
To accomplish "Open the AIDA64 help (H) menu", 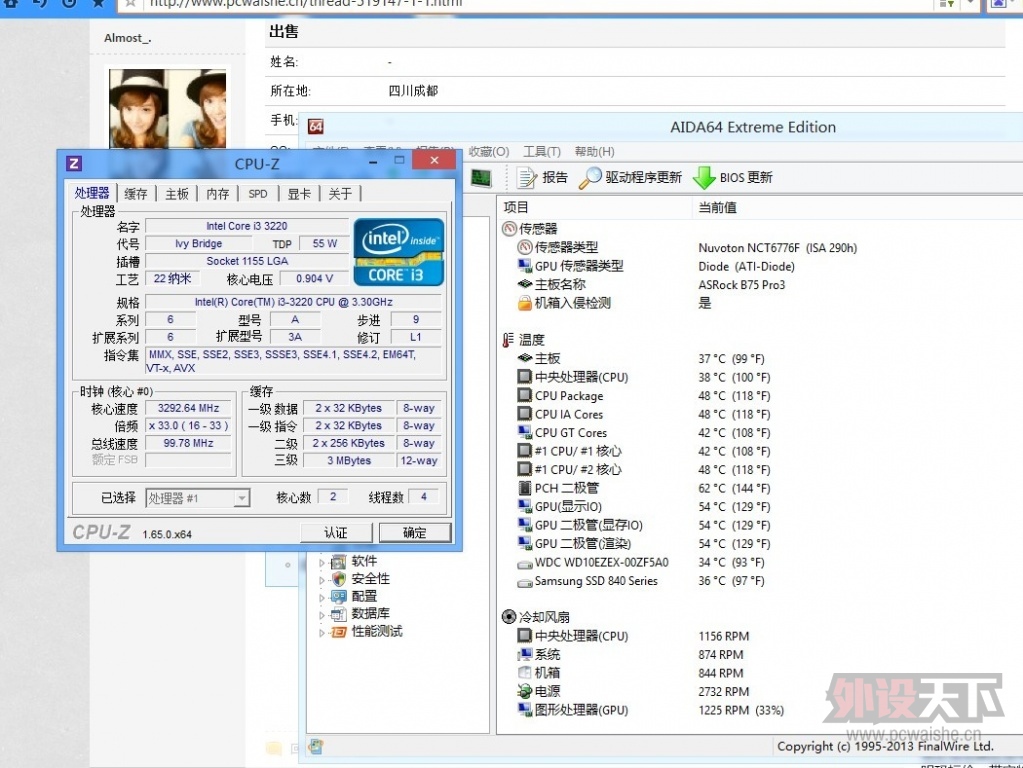I will click(594, 151).
